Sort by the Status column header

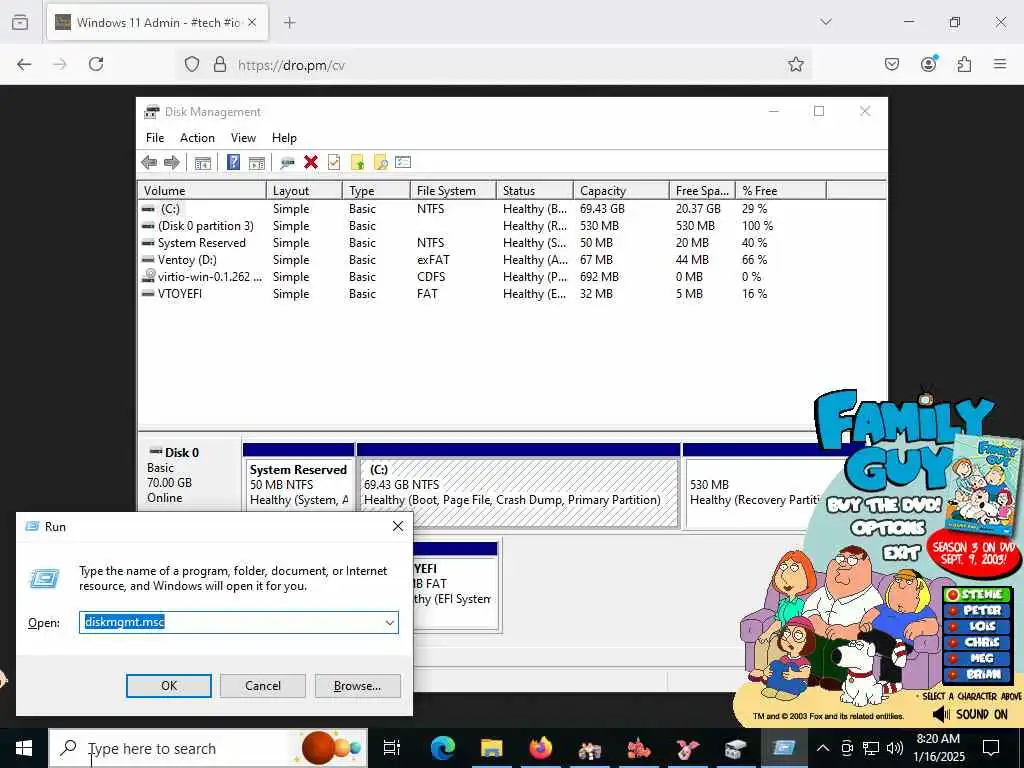[x=535, y=191]
